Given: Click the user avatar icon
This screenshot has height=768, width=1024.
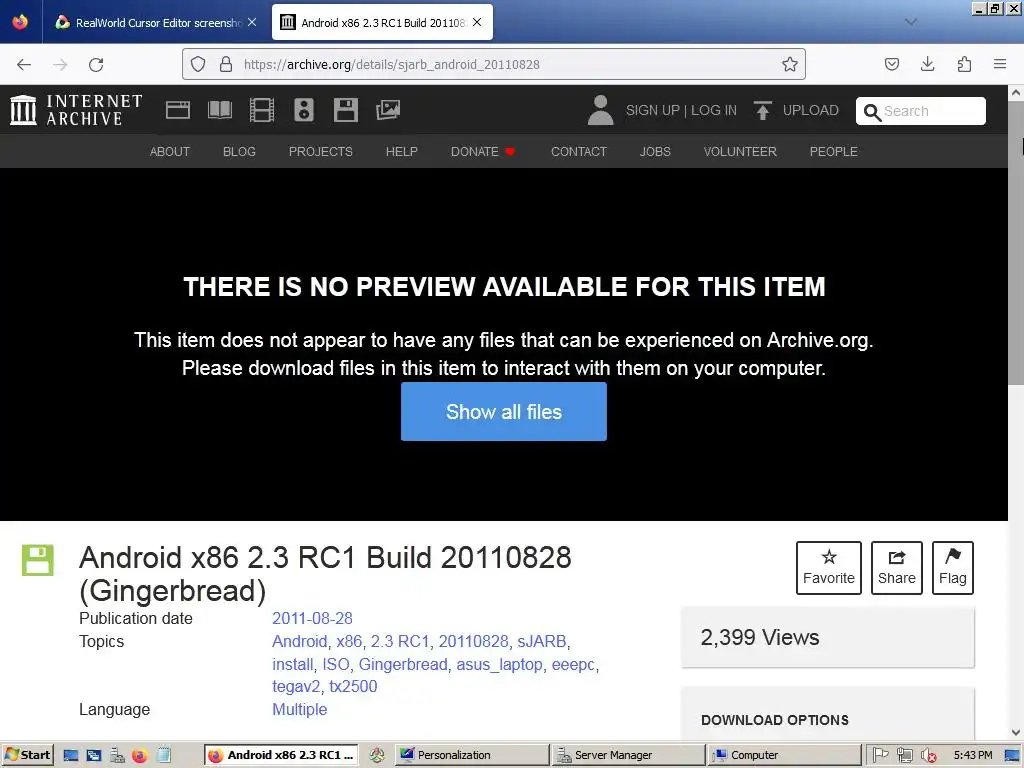Looking at the screenshot, I should [x=600, y=110].
